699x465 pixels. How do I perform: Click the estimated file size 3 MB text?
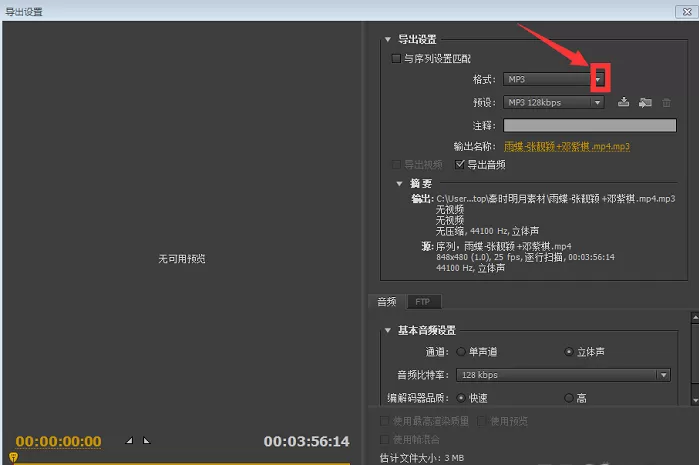click(x=422, y=458)
